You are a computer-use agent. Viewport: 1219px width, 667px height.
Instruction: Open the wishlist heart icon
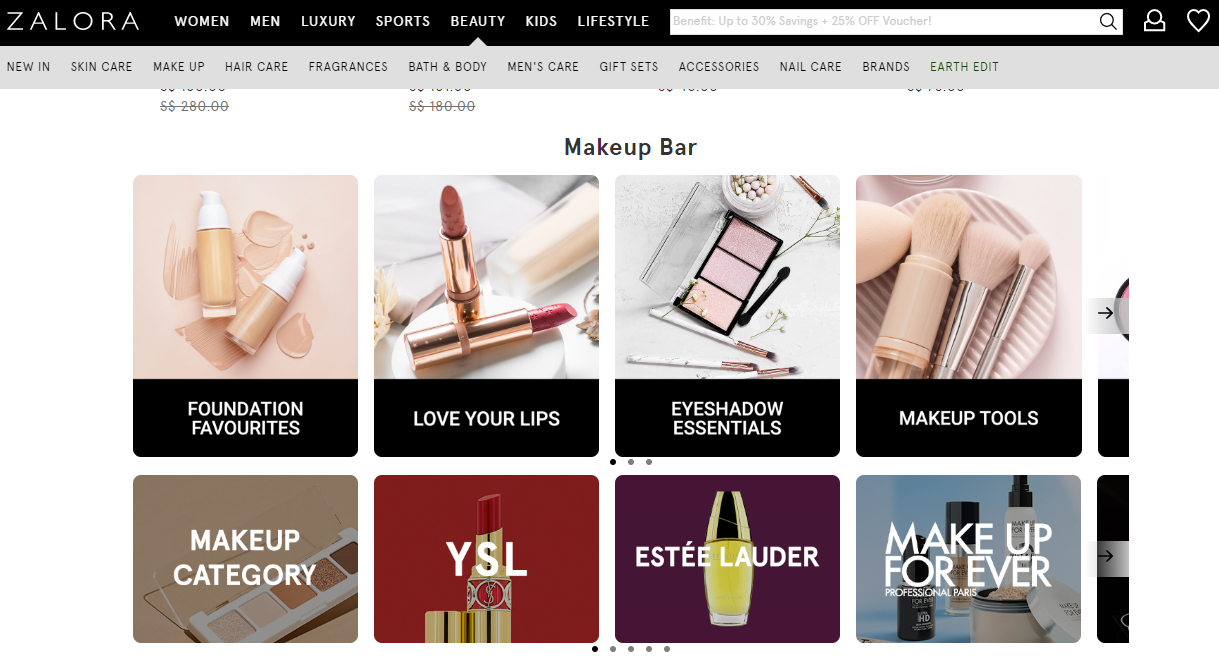[1198, 21]
